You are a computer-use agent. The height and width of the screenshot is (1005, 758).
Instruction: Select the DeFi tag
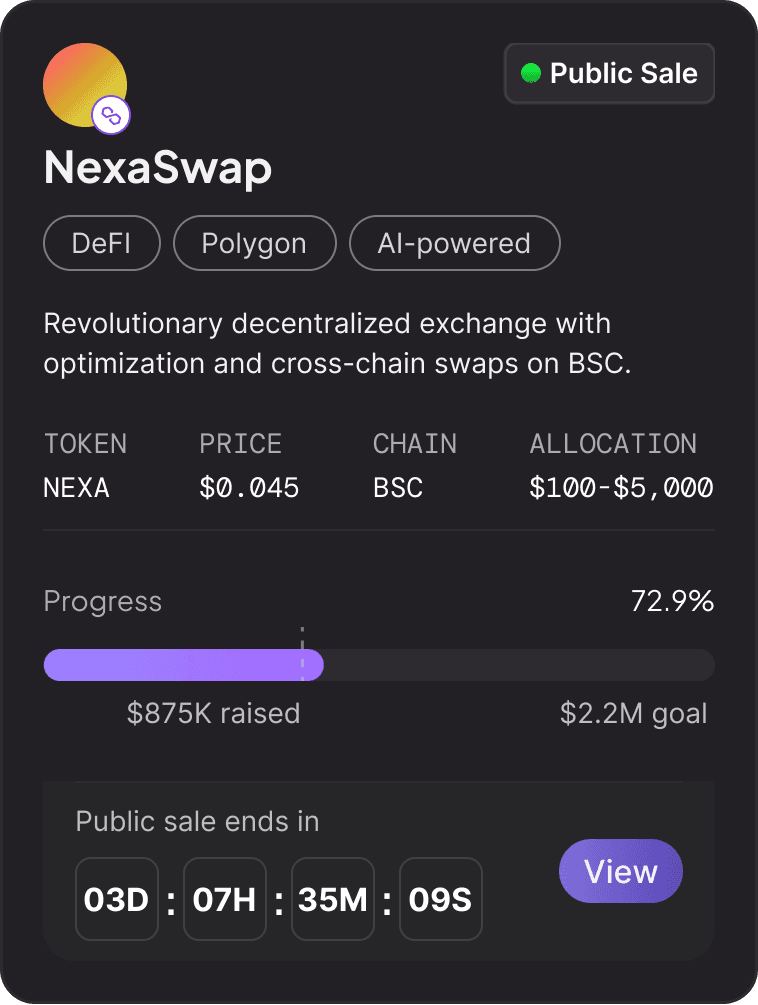[x=102, y=243]
